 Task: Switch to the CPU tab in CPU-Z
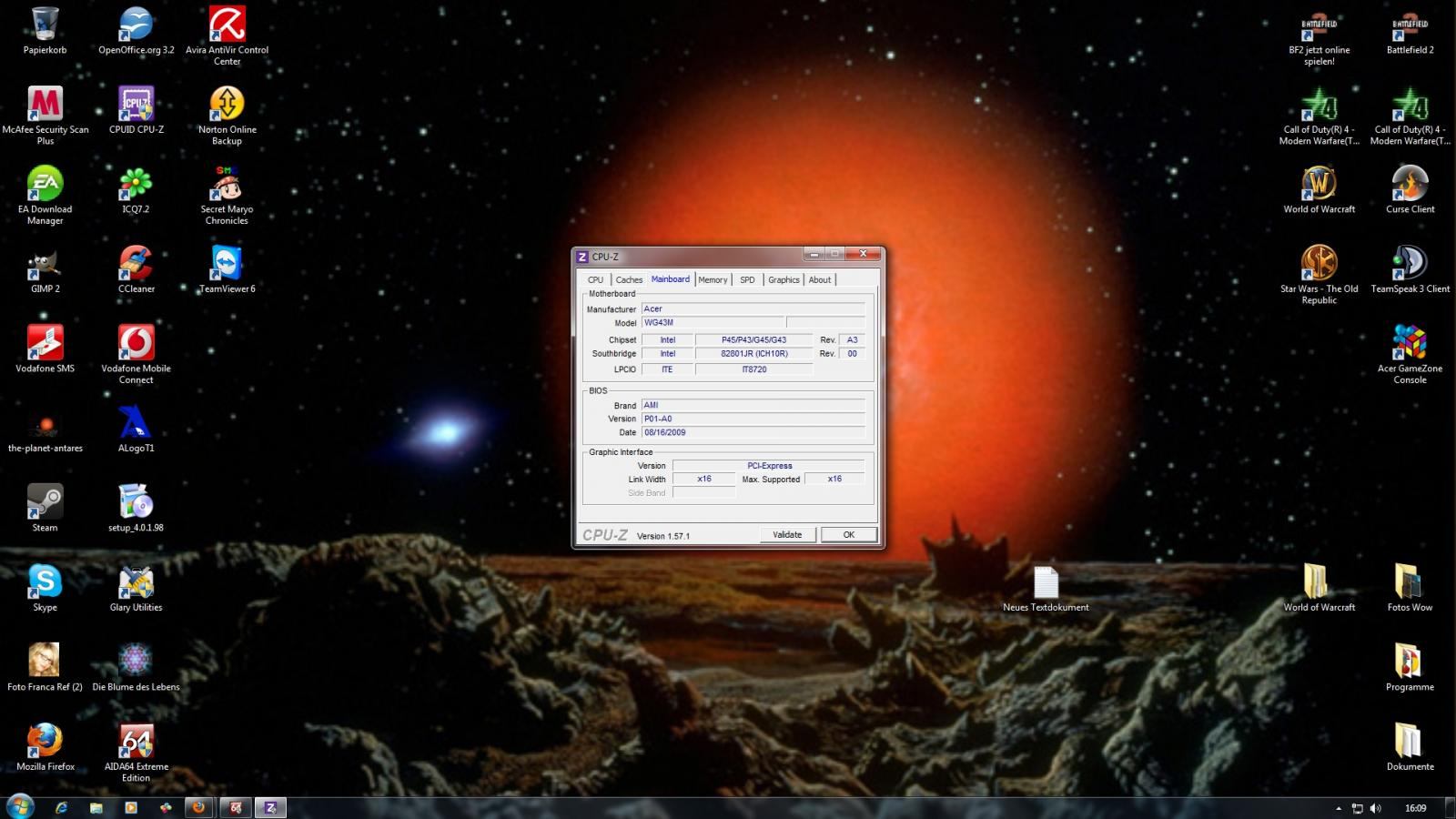(595, 280)
